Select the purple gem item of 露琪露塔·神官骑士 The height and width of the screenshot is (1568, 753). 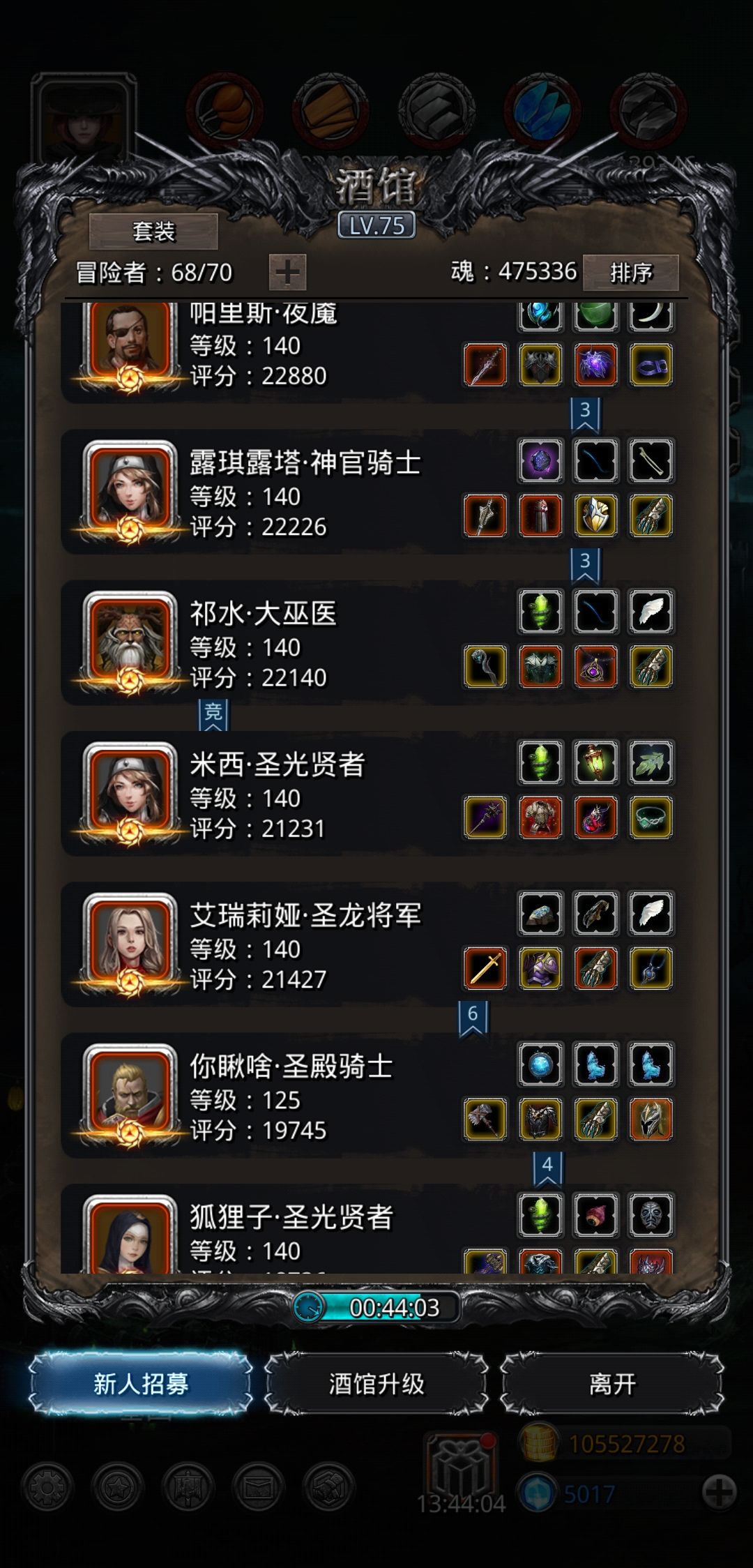click(x=540, y=460)
